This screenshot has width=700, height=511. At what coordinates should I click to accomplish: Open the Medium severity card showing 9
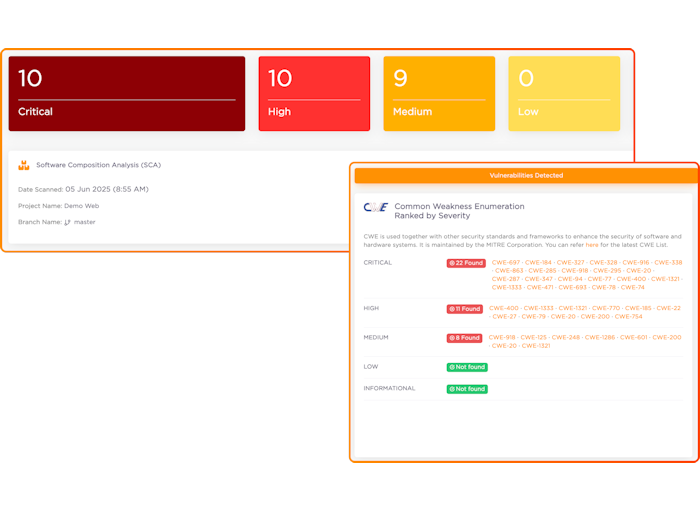[439, 94]
